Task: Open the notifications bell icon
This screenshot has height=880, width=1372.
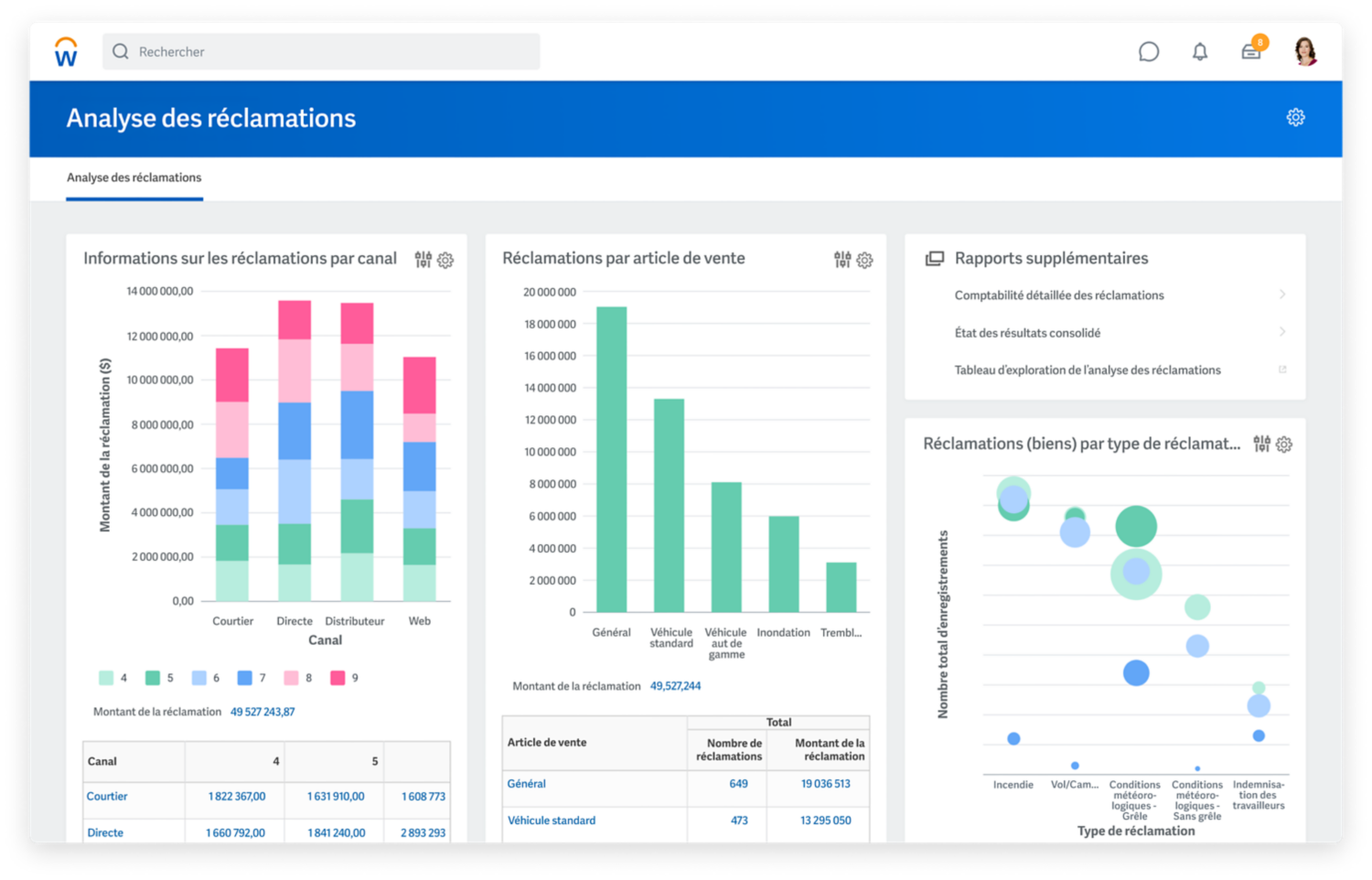Action: pyautogui.click(x=1200, y=52)
